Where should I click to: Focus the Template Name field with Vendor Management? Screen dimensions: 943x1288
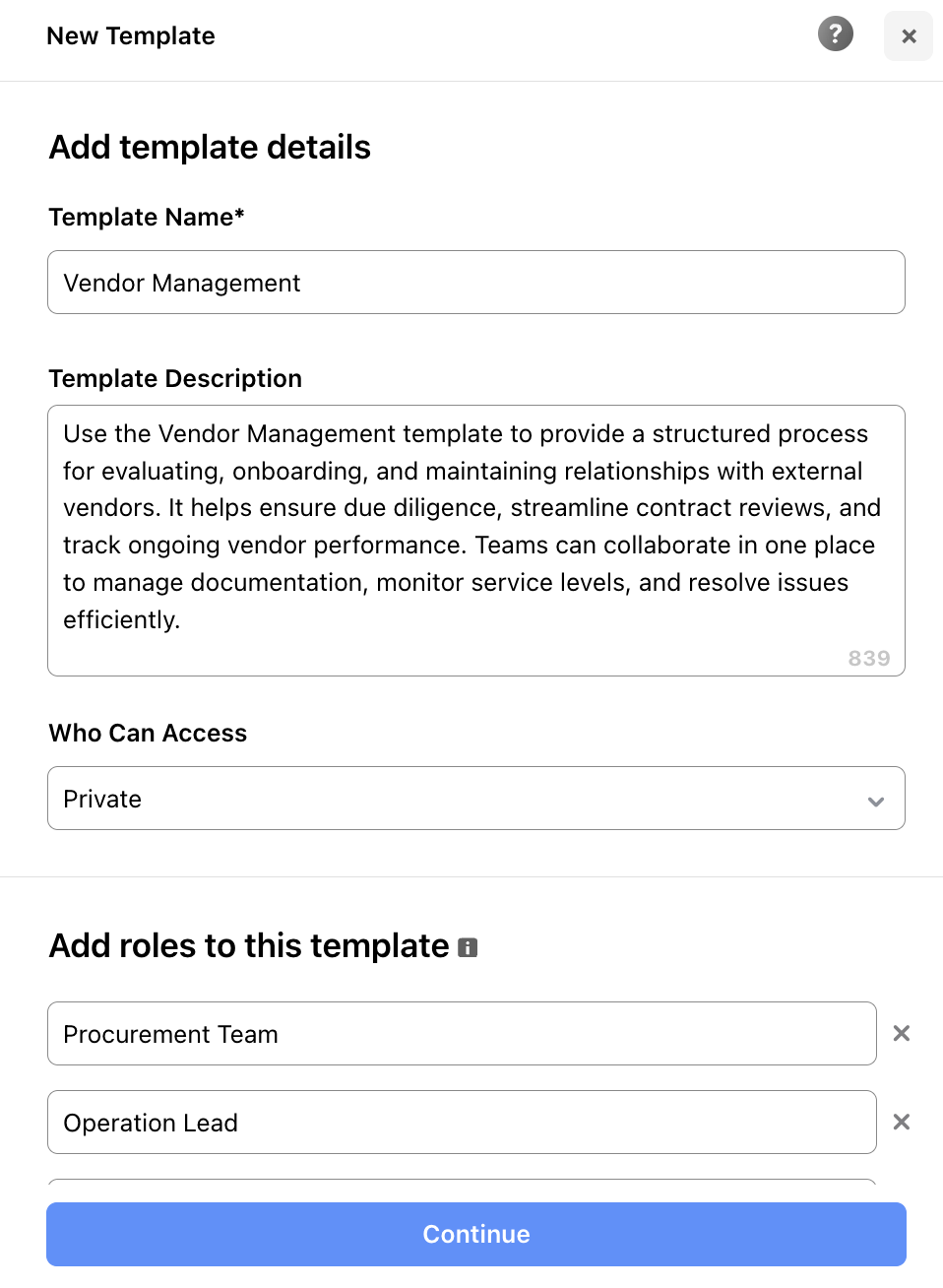tap(475, 283)
